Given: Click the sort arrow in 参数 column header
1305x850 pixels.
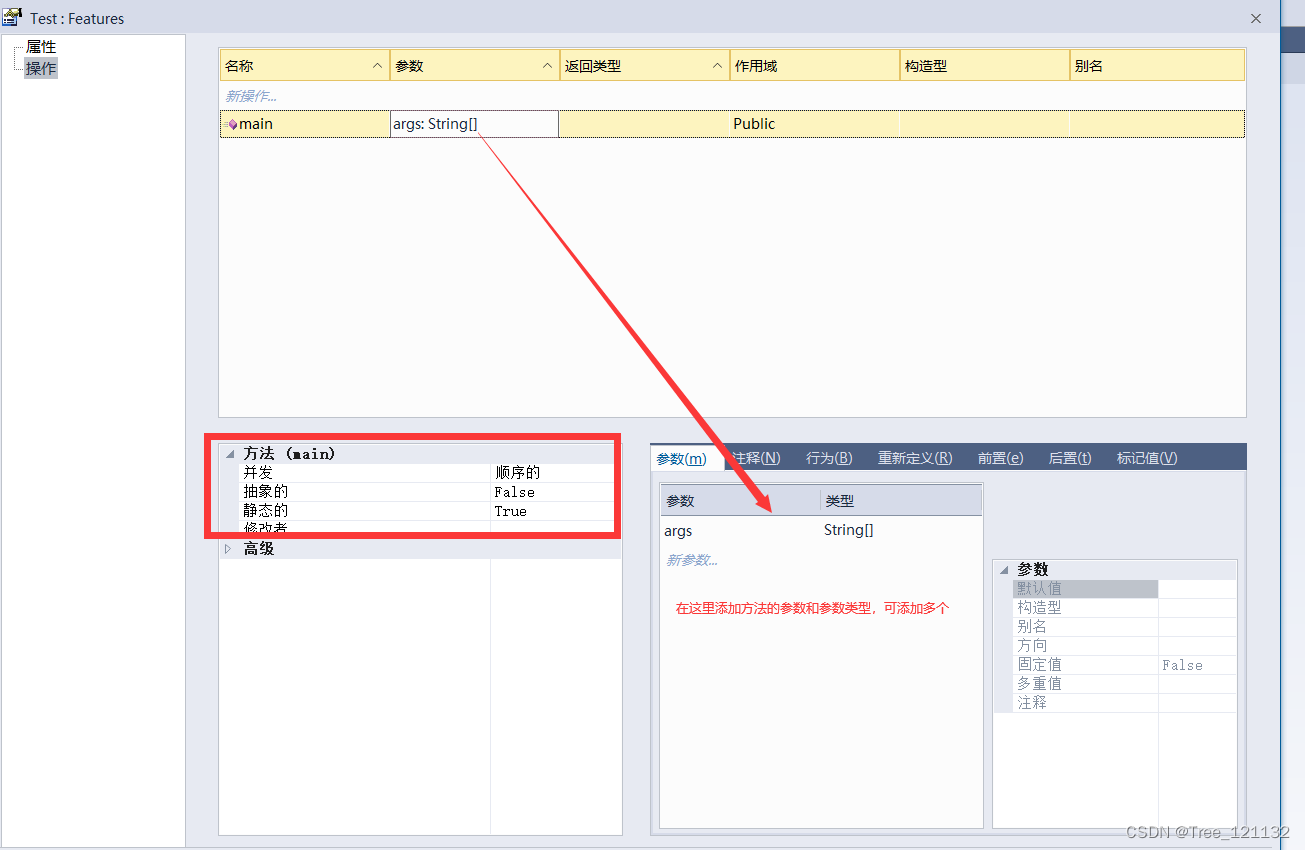Looking at the screenshot, I should click(x=547, y=66).
